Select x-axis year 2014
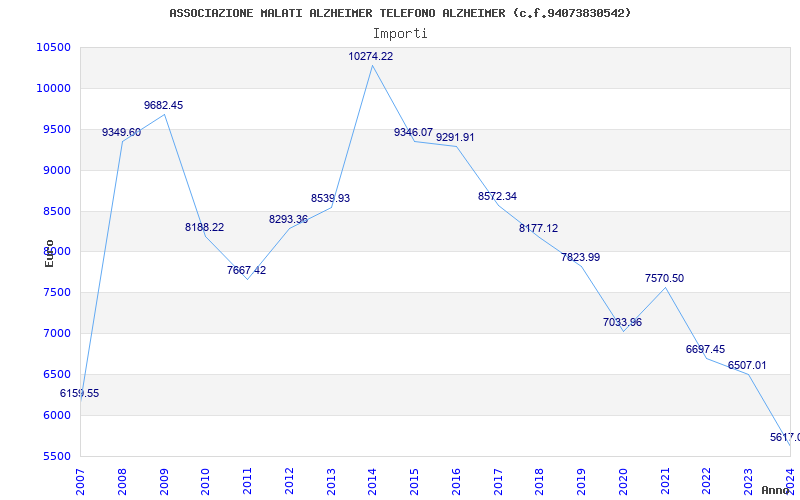This screenshot has height=500, width=800. pyautogui.click(x=372, y=482)
